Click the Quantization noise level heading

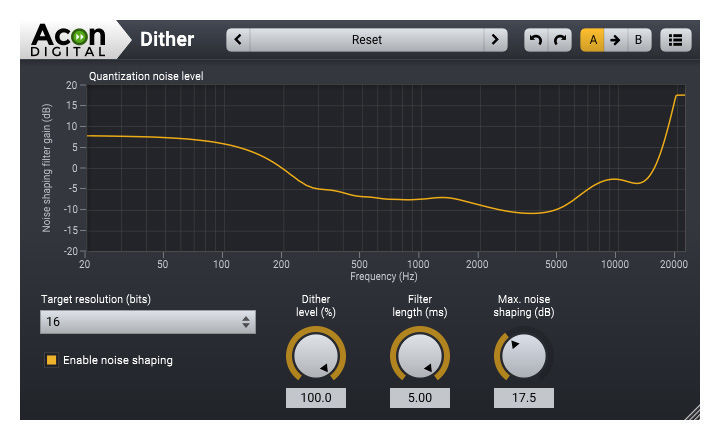146,76
